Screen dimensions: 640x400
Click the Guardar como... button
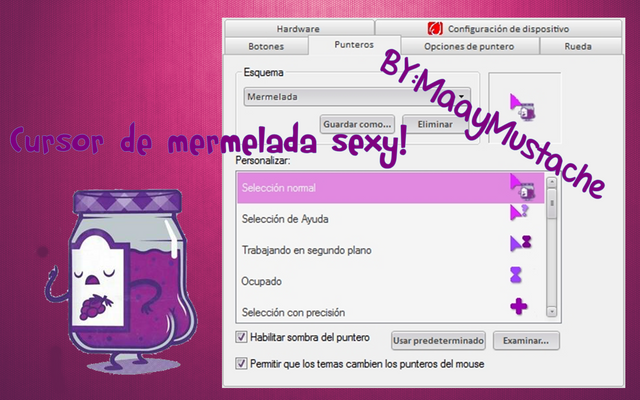[x=357, y=124]
